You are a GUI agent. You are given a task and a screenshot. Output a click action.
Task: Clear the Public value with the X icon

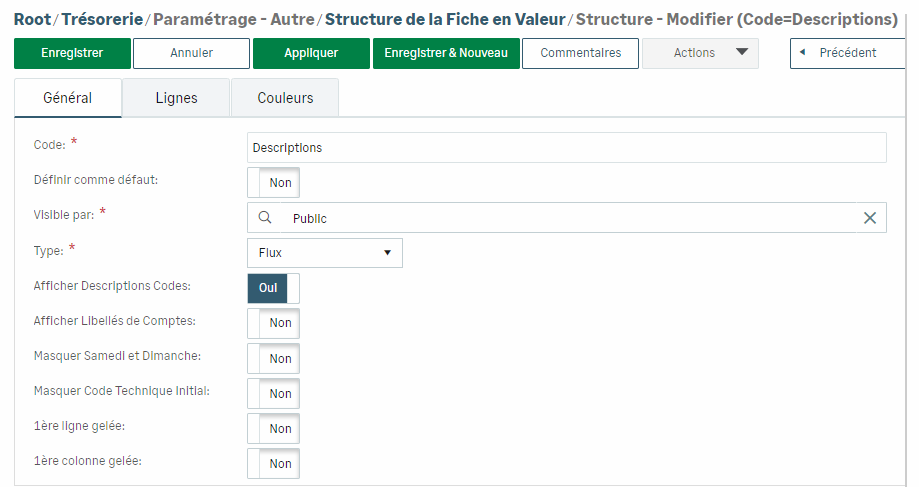[x=869, y=218]
